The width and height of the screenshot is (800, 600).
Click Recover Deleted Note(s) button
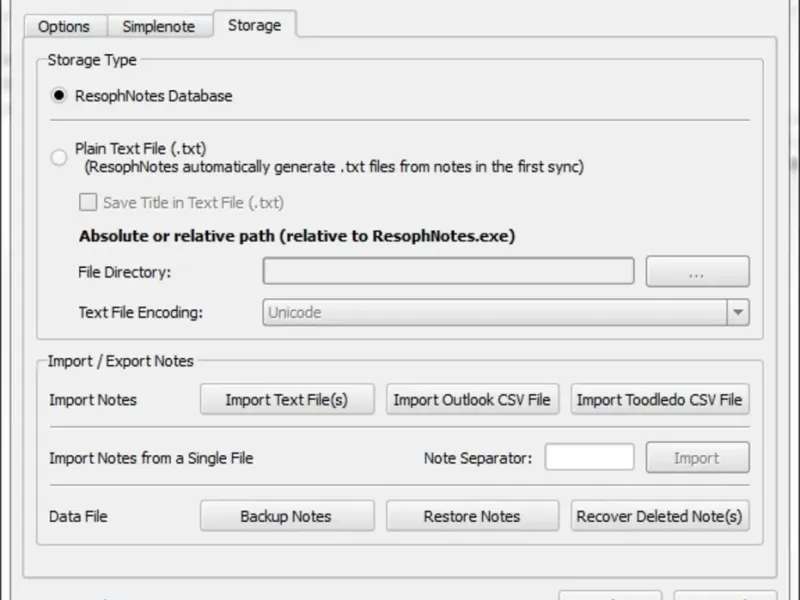coord(660,516)
